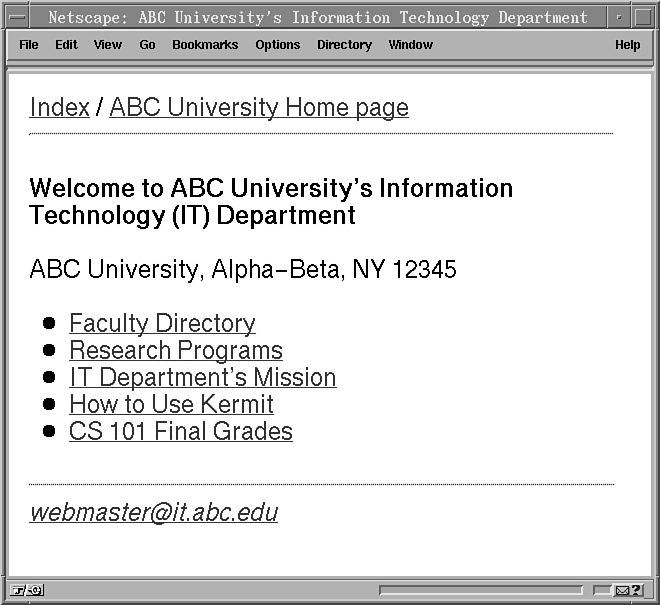Screen dimensions: 660x605
Task: Open the Window menu
Action: coord(410,45)
